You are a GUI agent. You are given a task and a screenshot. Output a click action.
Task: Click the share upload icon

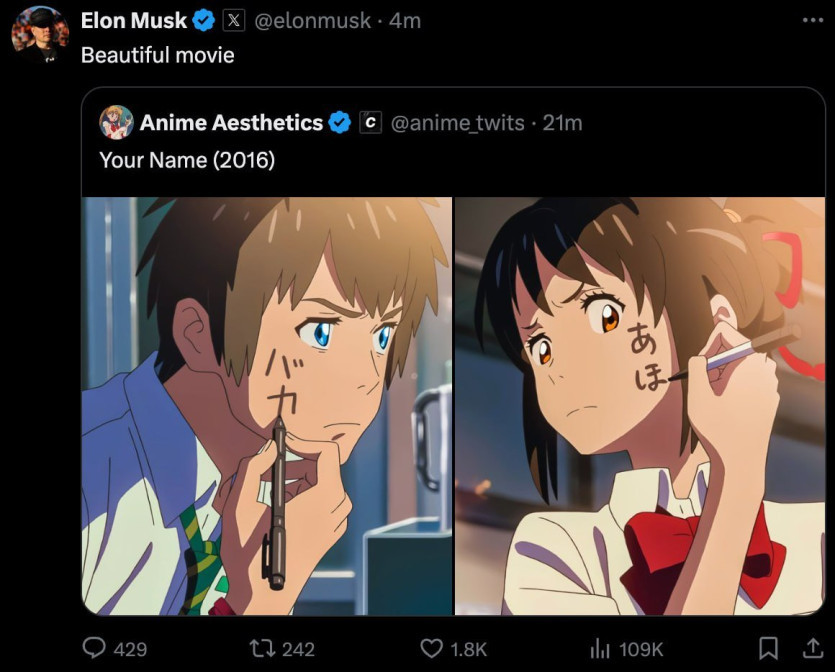click(x=809, y=649)
